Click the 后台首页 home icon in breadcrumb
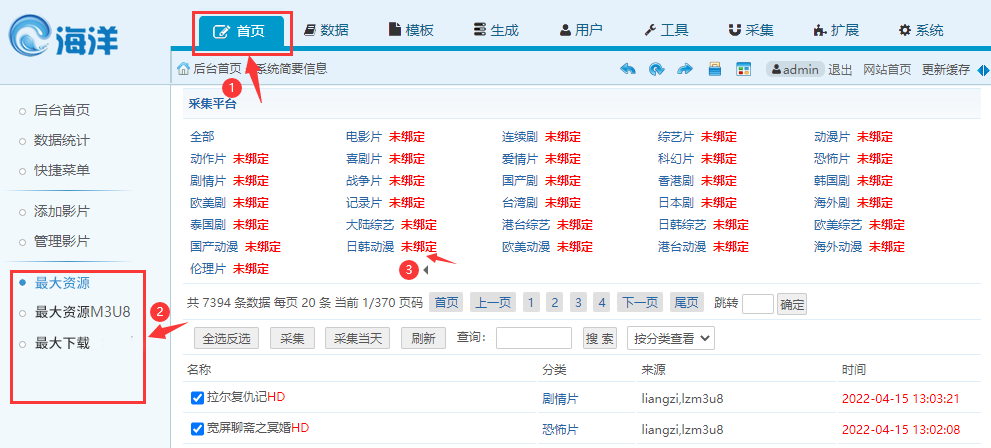Image resolution: width=991 pixels, height=448 pixels. pyautogui.click(x=183, y=69)
